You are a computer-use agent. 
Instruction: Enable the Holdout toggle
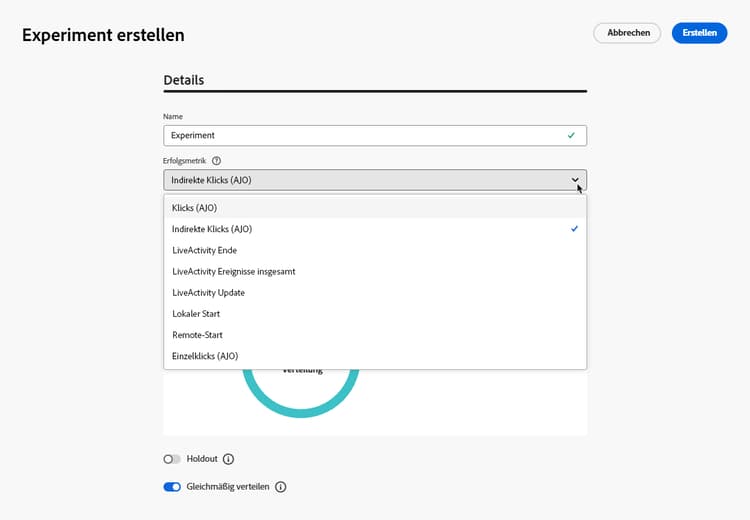[172, 459]
